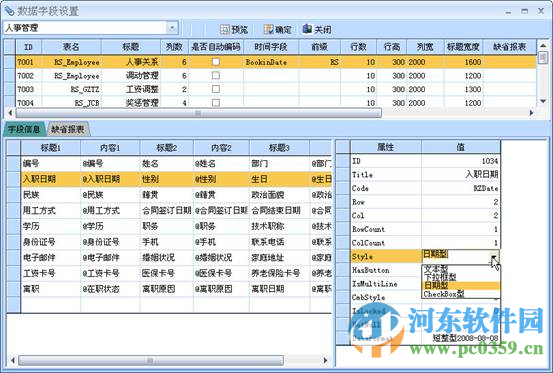Viewport: 553px width, 373px height.
Task: Click field grid scroll left arrow
Action: [12, 360]
